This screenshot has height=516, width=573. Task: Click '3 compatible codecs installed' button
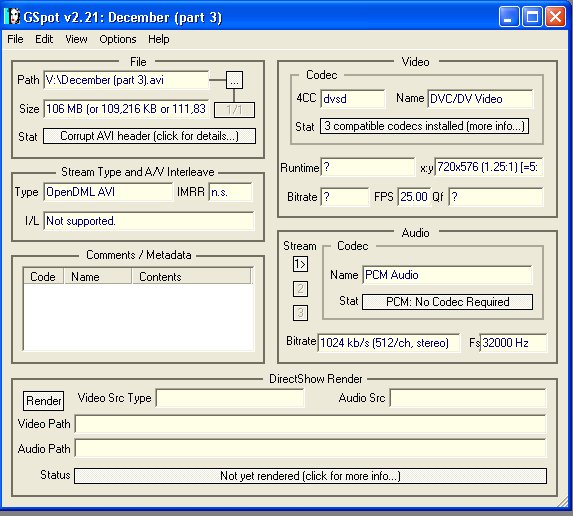click(x=424, y=126)
